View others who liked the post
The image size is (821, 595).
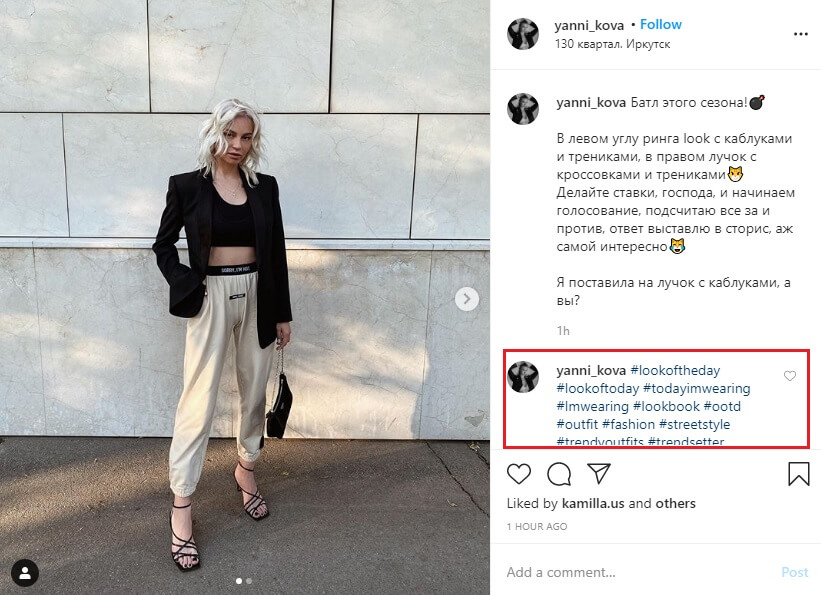pyautogui.click(x=675, y=503)
